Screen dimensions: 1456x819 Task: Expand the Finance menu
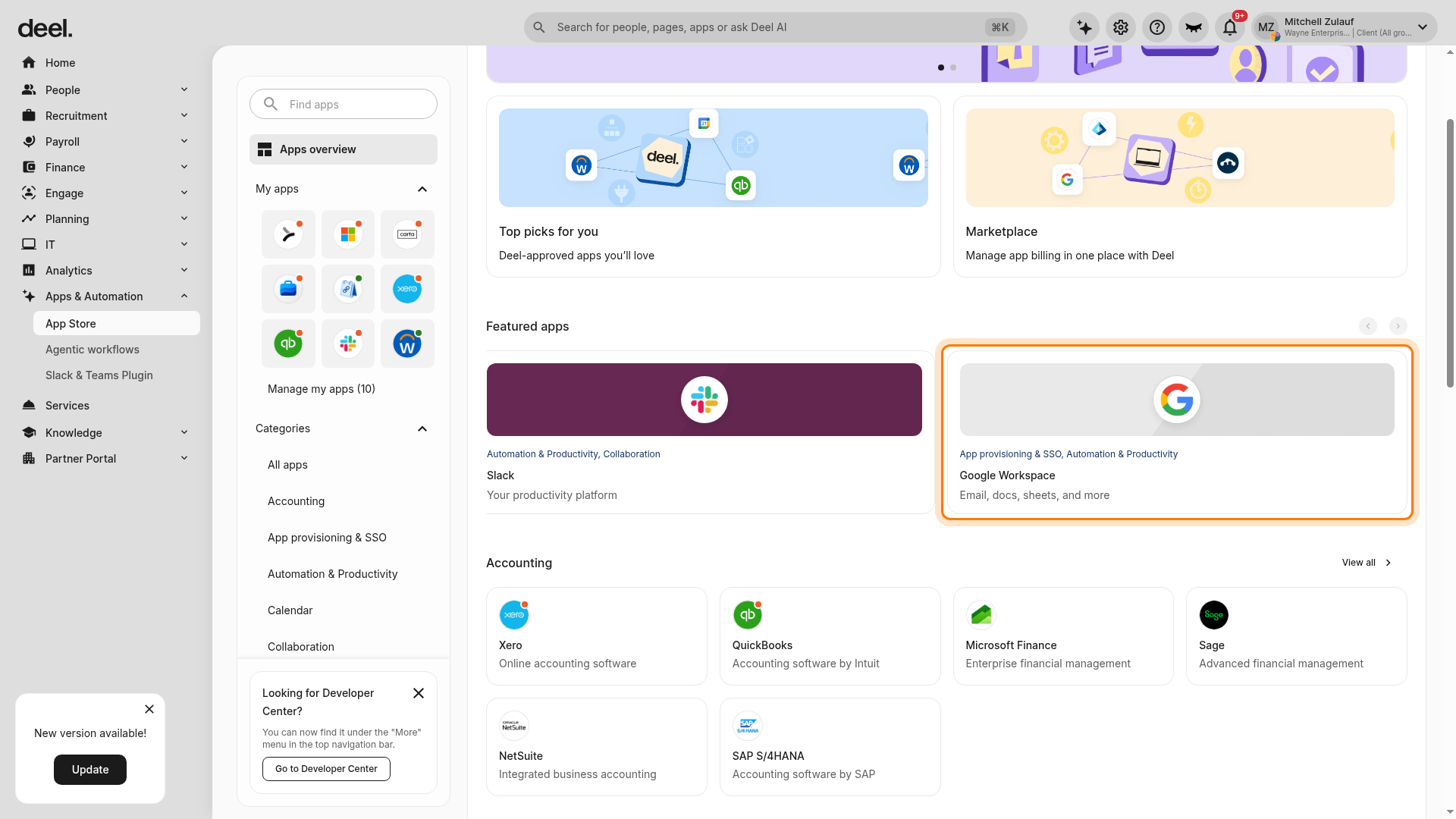coord(106,167)
